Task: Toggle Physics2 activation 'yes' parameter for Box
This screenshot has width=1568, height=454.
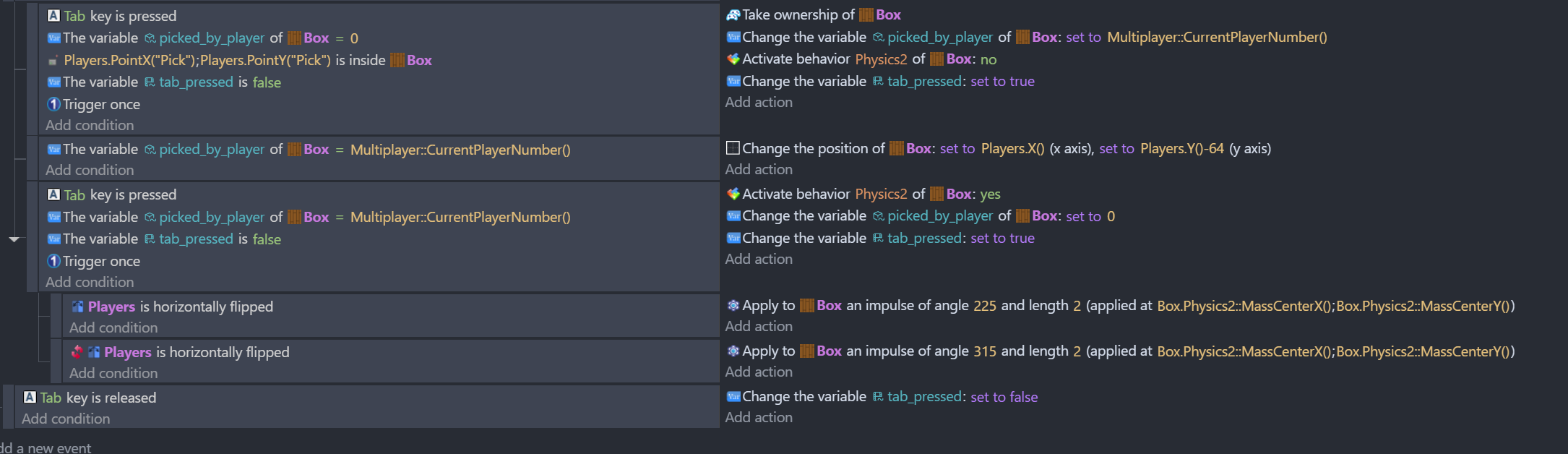Action: pos(990,194)
